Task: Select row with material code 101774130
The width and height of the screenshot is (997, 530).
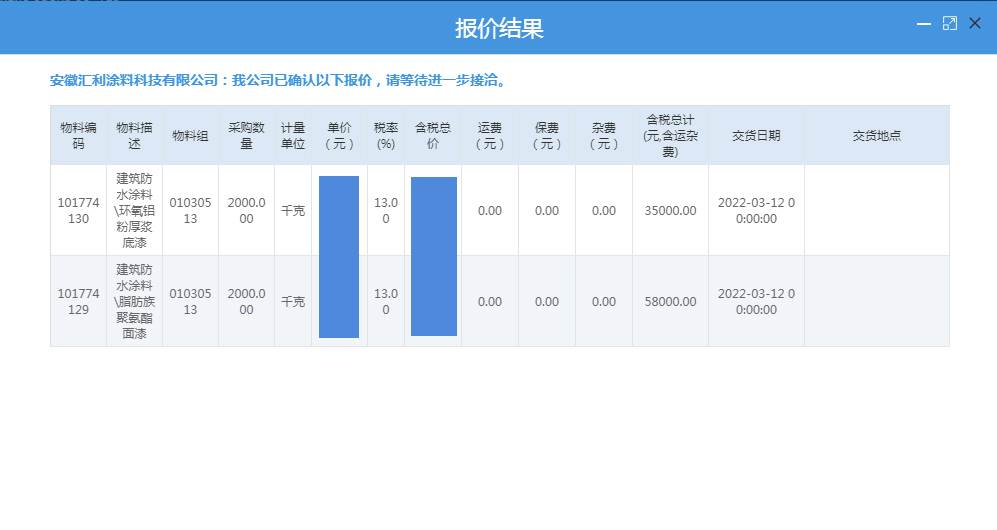Action: pos(78,210)
